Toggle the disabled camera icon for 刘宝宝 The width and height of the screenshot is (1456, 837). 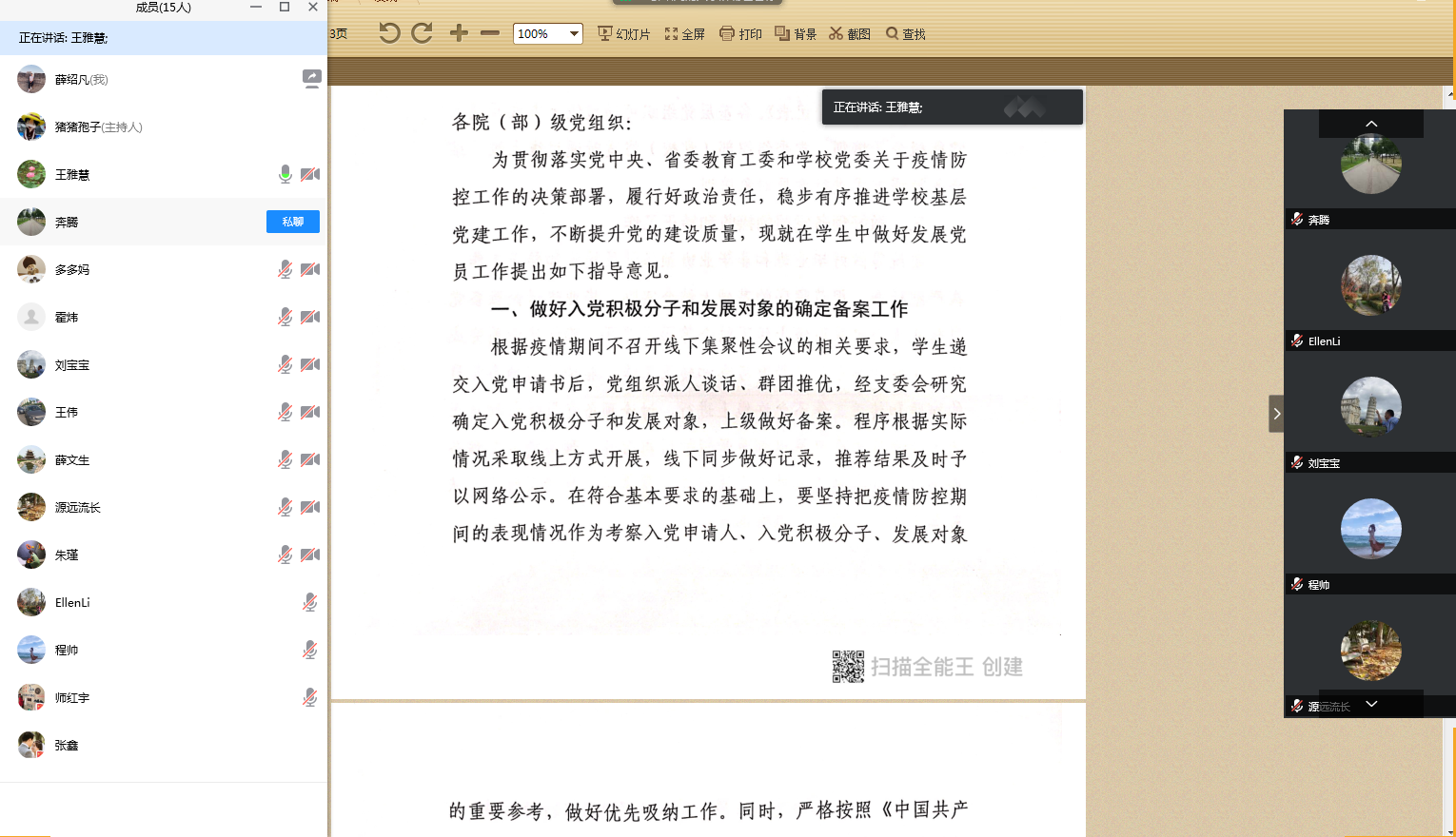pyautogui.click(x=310, y=364)
